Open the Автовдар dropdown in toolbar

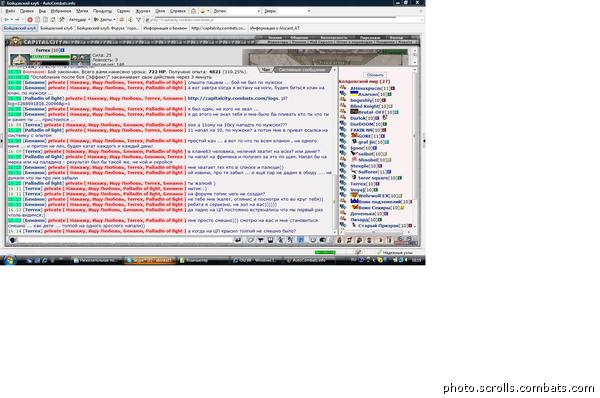[x=80, y=20]
